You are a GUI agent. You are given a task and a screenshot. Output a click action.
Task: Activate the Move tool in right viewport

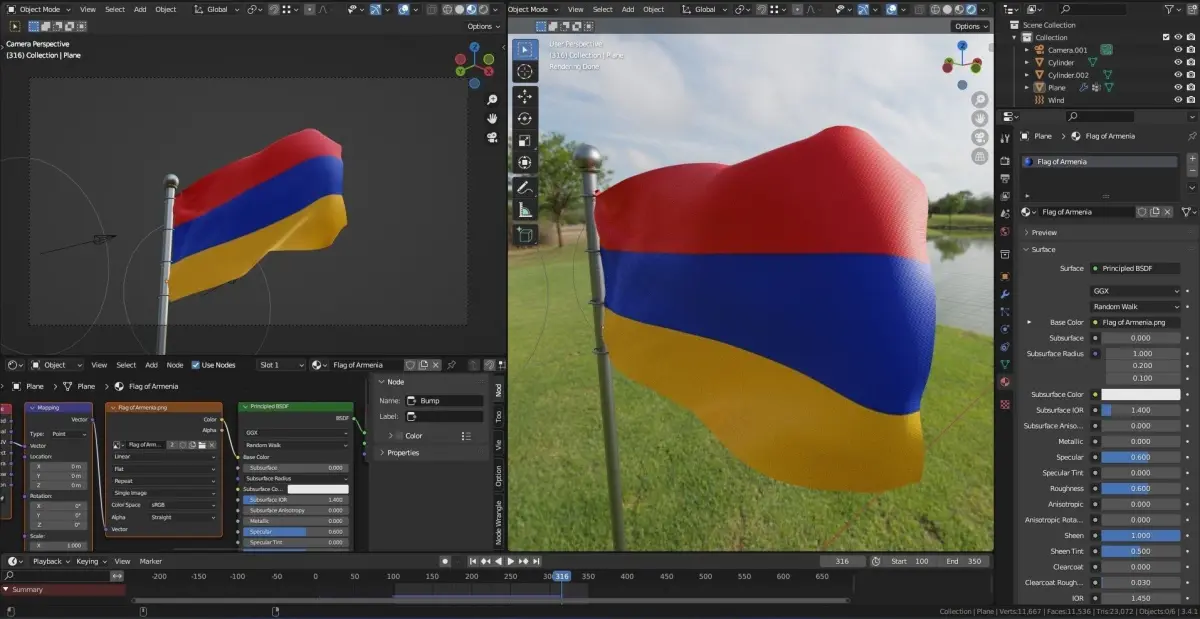[525, 97]
